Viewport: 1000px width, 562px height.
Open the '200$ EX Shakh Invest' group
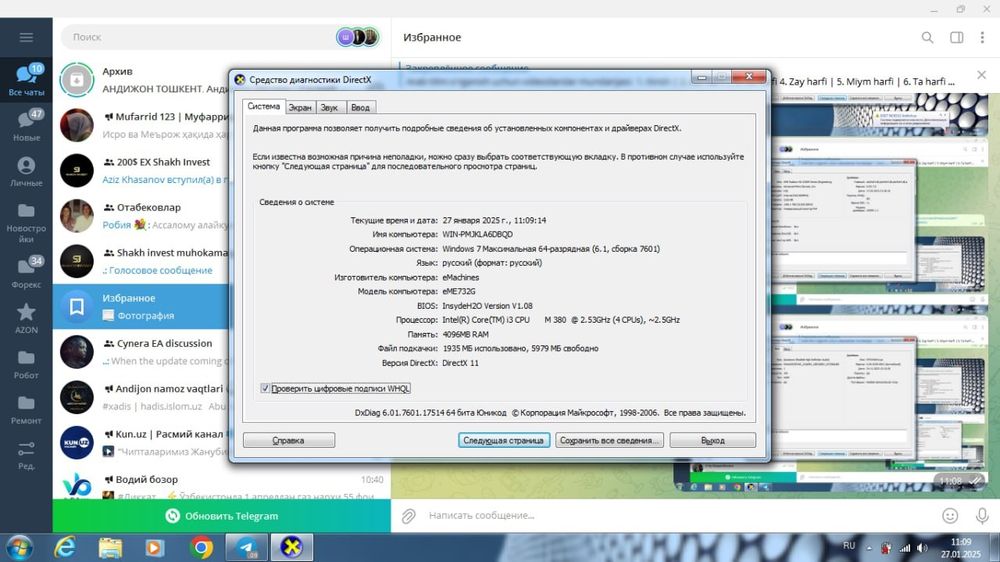click(142, 170)
